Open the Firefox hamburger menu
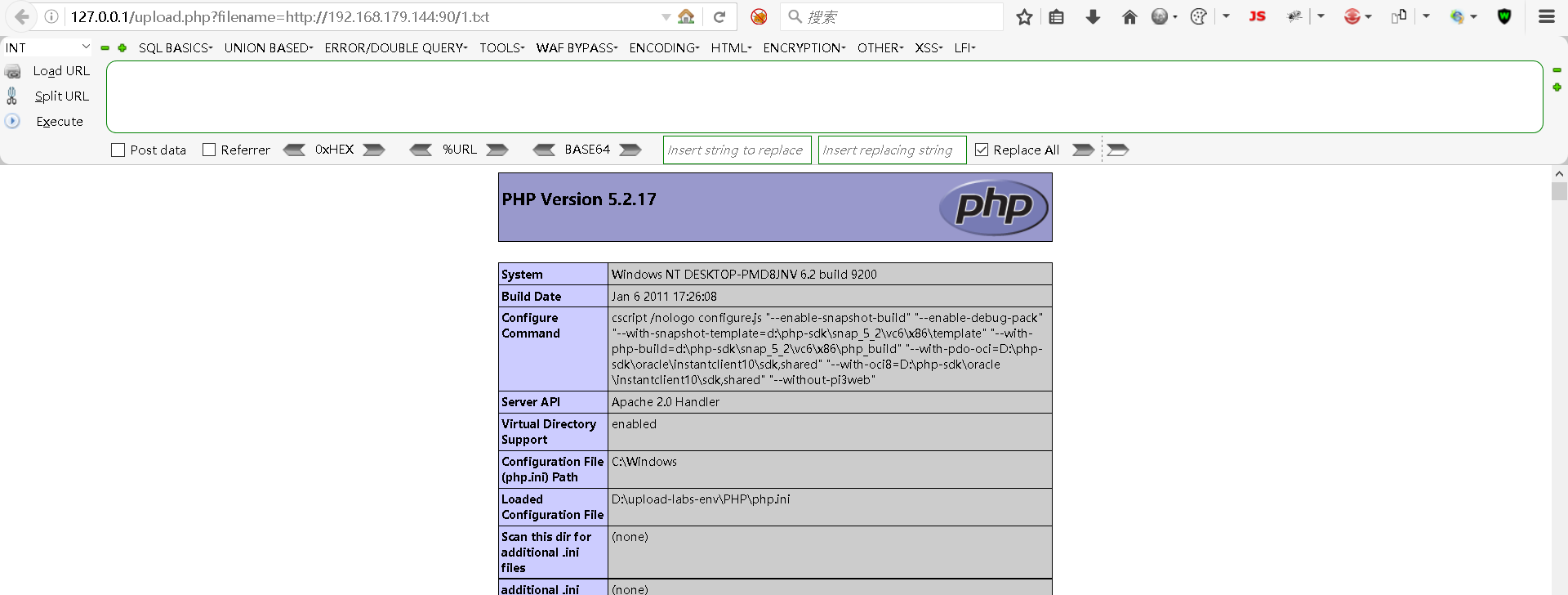This screenshot has height=595, width=1568. 1547,16
